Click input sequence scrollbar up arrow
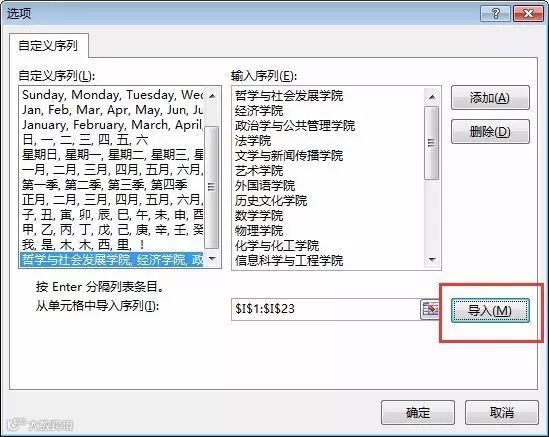This screenshot has width=549, height=437. [x=432, y=97]
